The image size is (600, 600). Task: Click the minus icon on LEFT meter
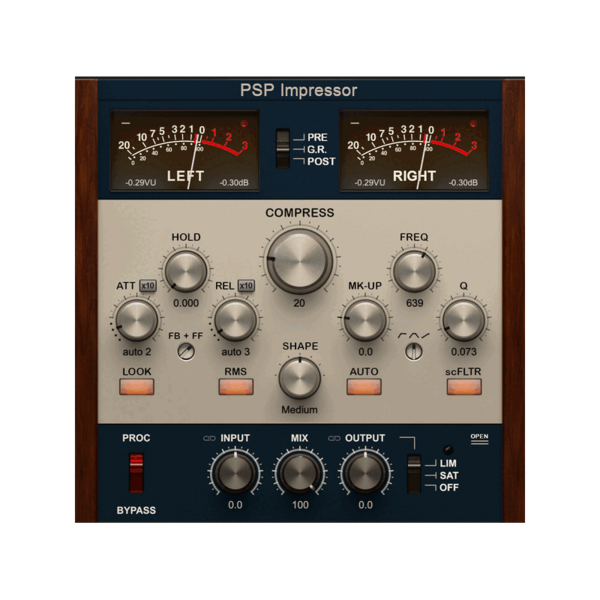(x=126, y=123)
